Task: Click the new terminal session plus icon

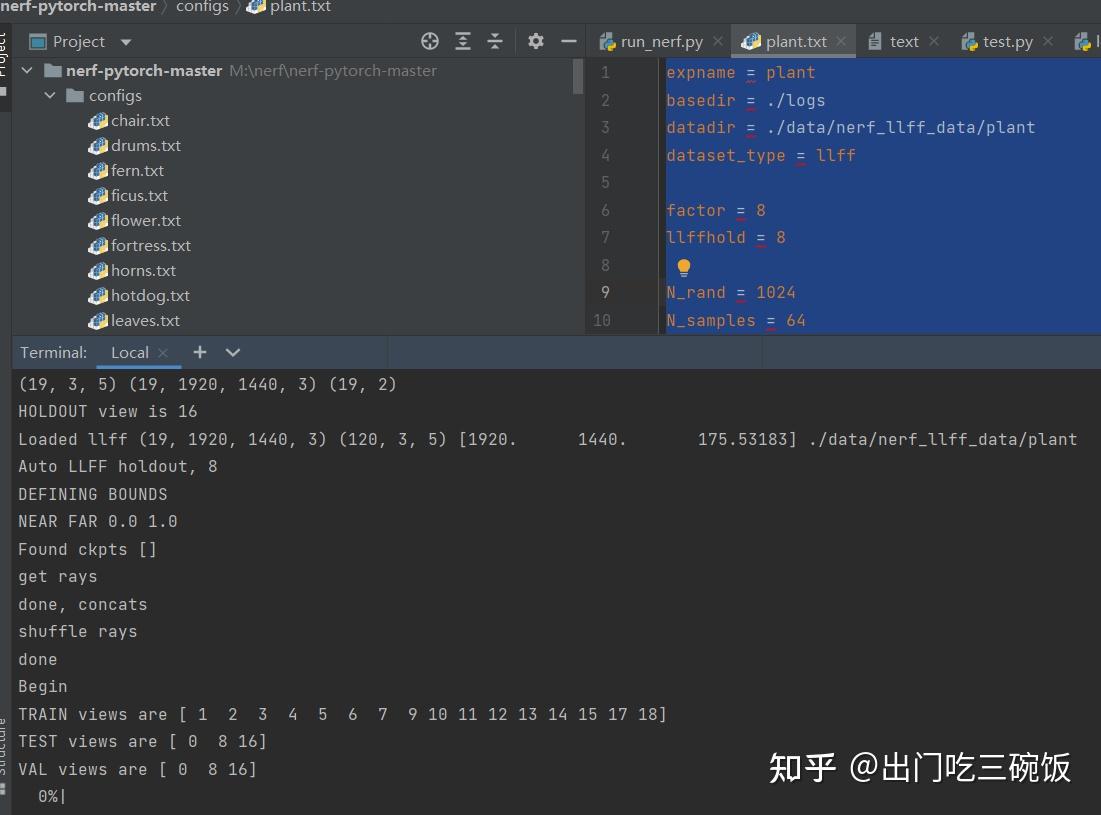Action: pos(199,352)
